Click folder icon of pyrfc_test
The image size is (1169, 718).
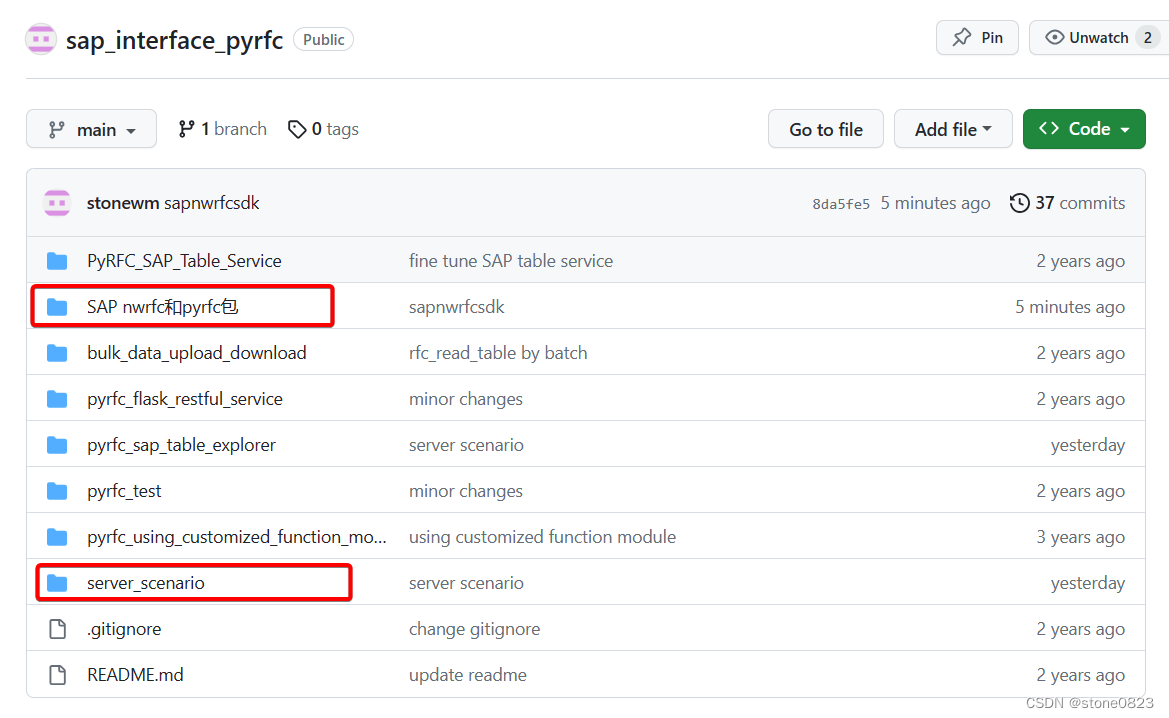[57, 491]
